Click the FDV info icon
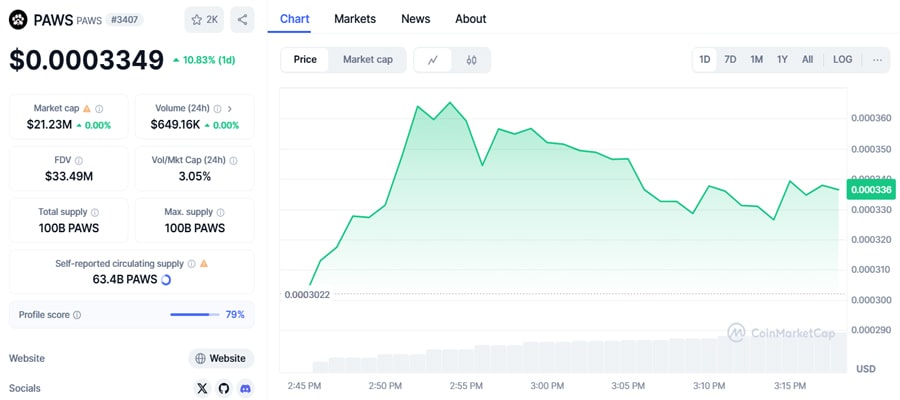900x400 pixels. click(79, 161)
